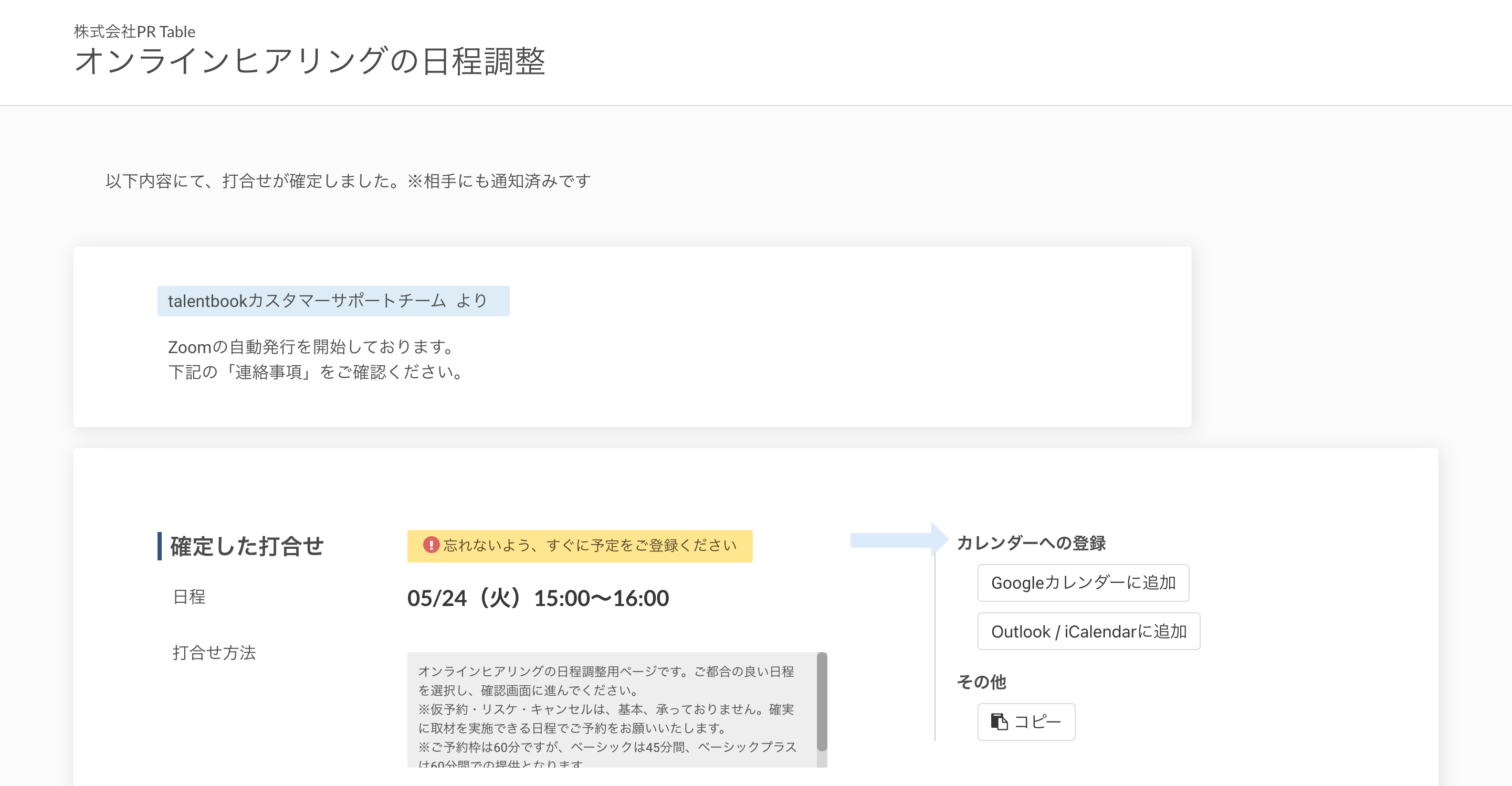Click the カレンダーへの登録 heading
Viewport: 1512px width, 786px height.
point(1031,543)
